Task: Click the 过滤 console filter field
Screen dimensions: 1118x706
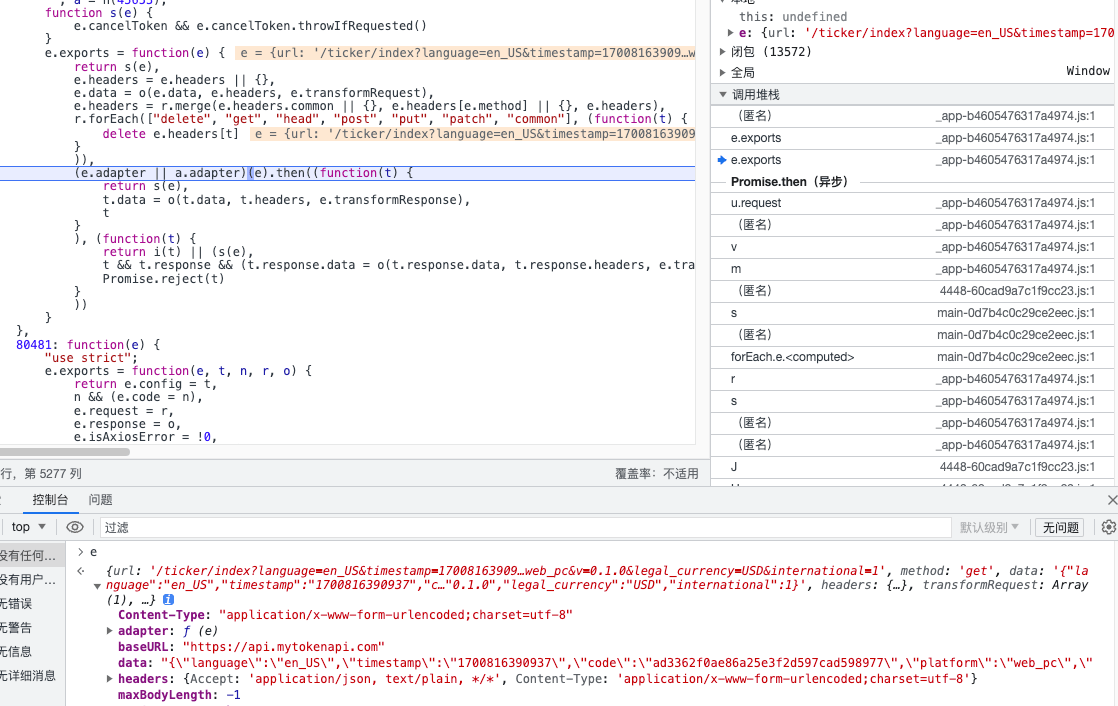Action: pos(520,527)
